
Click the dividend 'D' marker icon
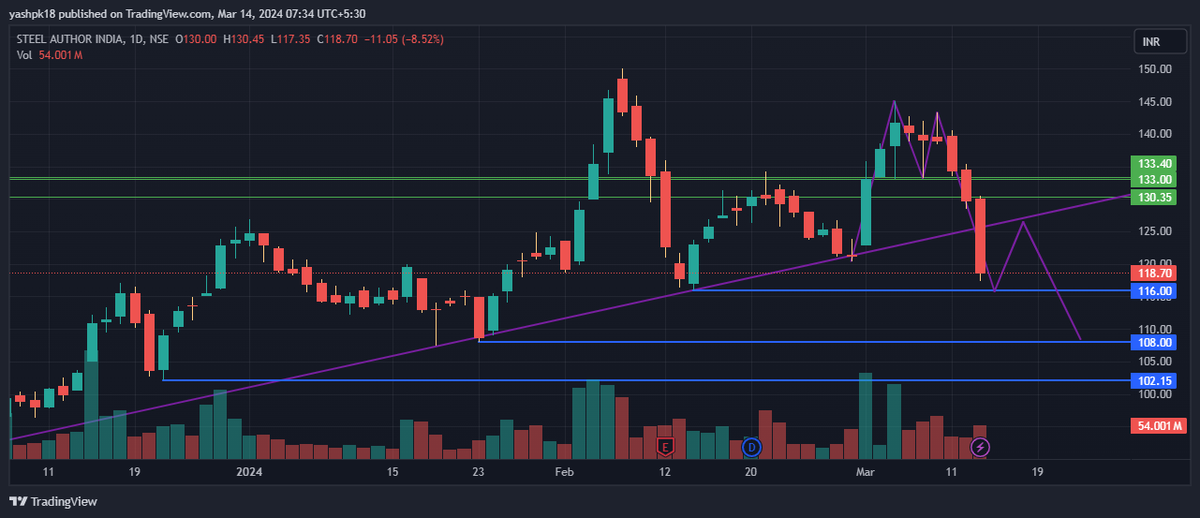[752, 445]
